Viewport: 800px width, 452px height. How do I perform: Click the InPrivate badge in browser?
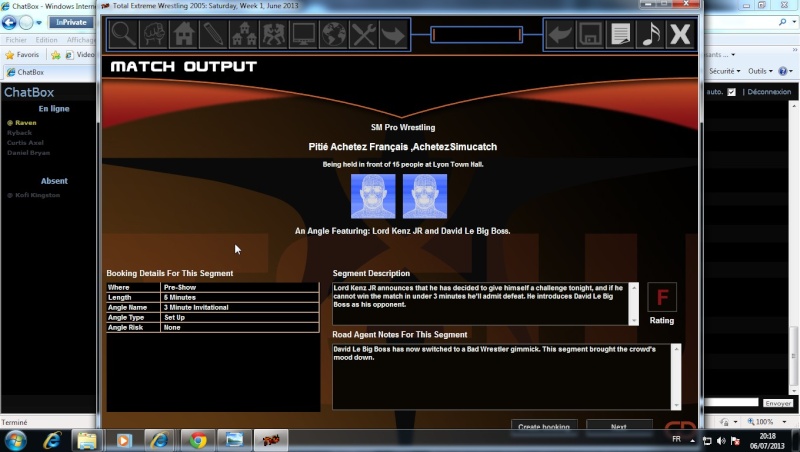(71, 22)
